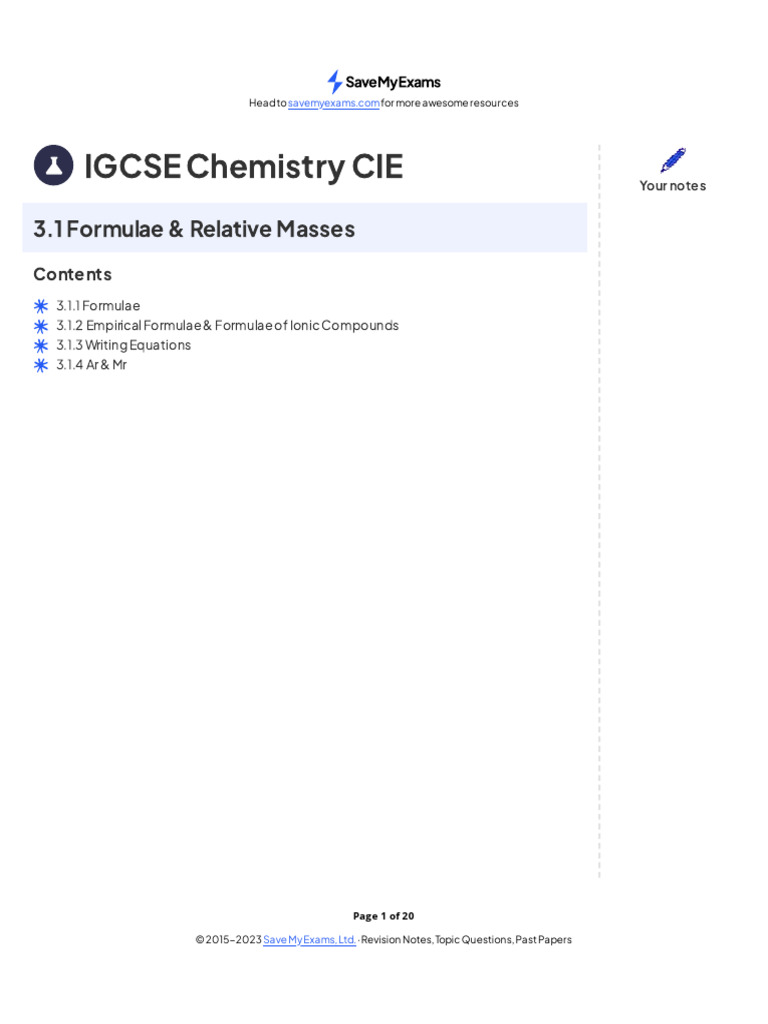The height and width of the screenshot is (1024, 768).
Task: Click the star bullet beside 3.1.4 Ar & Mr
Action: pos(41,365)
